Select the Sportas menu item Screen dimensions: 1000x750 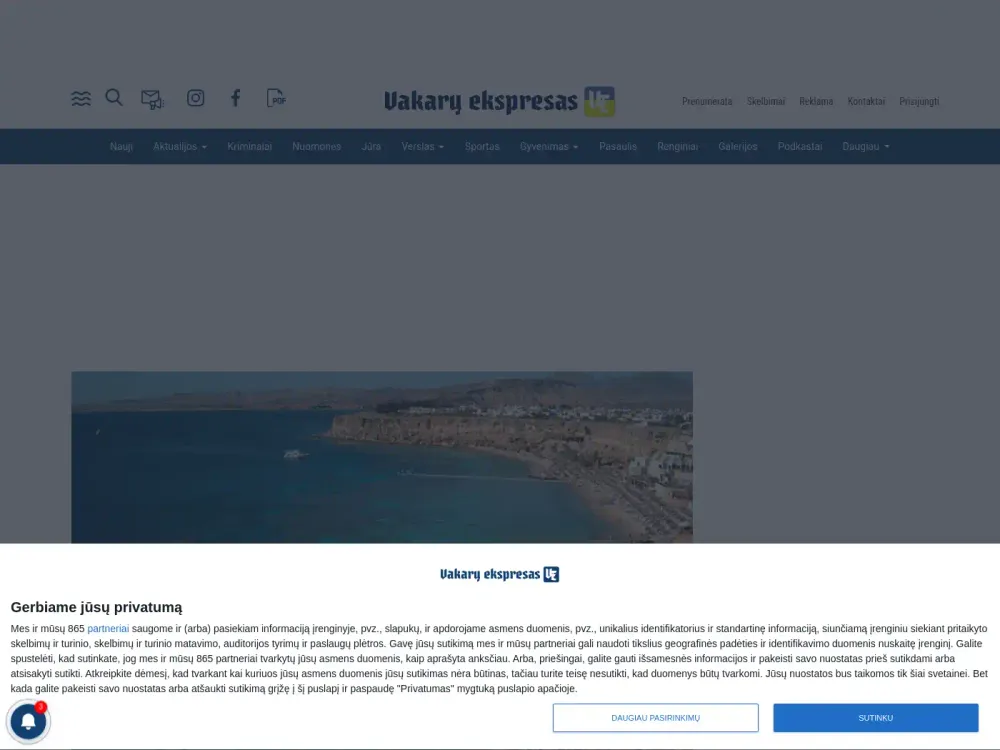pyautogui.click(x=482, y=146)
